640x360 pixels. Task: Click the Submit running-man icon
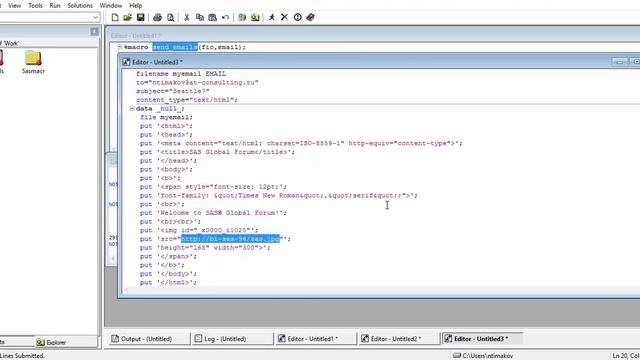(271, 17)
